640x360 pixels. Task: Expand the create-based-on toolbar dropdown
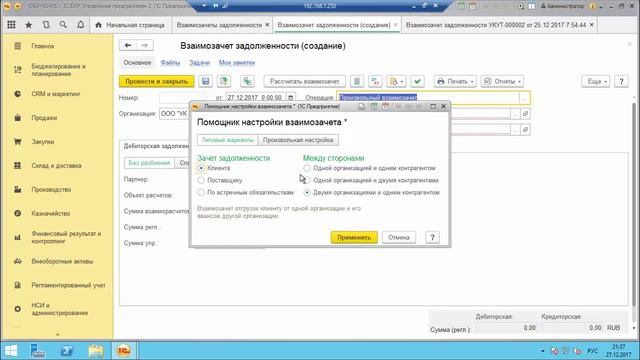click(x=396, y=81)
